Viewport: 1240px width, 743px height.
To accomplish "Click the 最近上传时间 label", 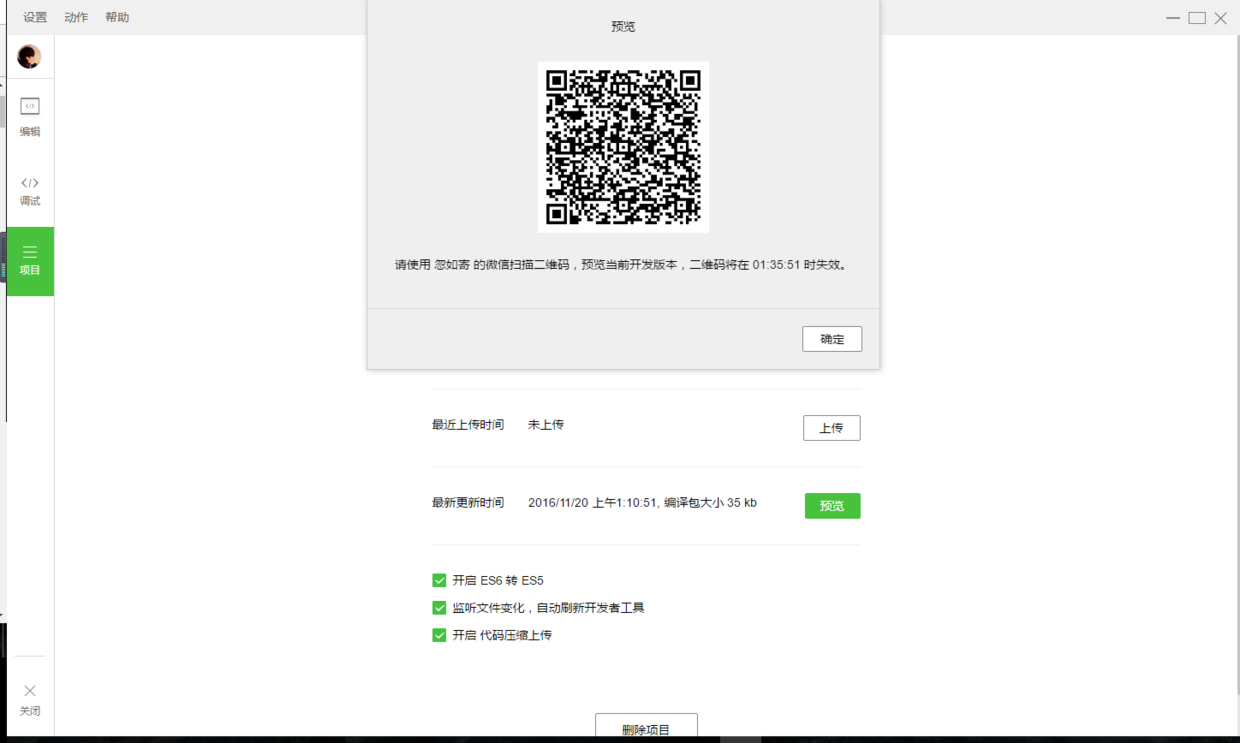I will tap(468, 425).
